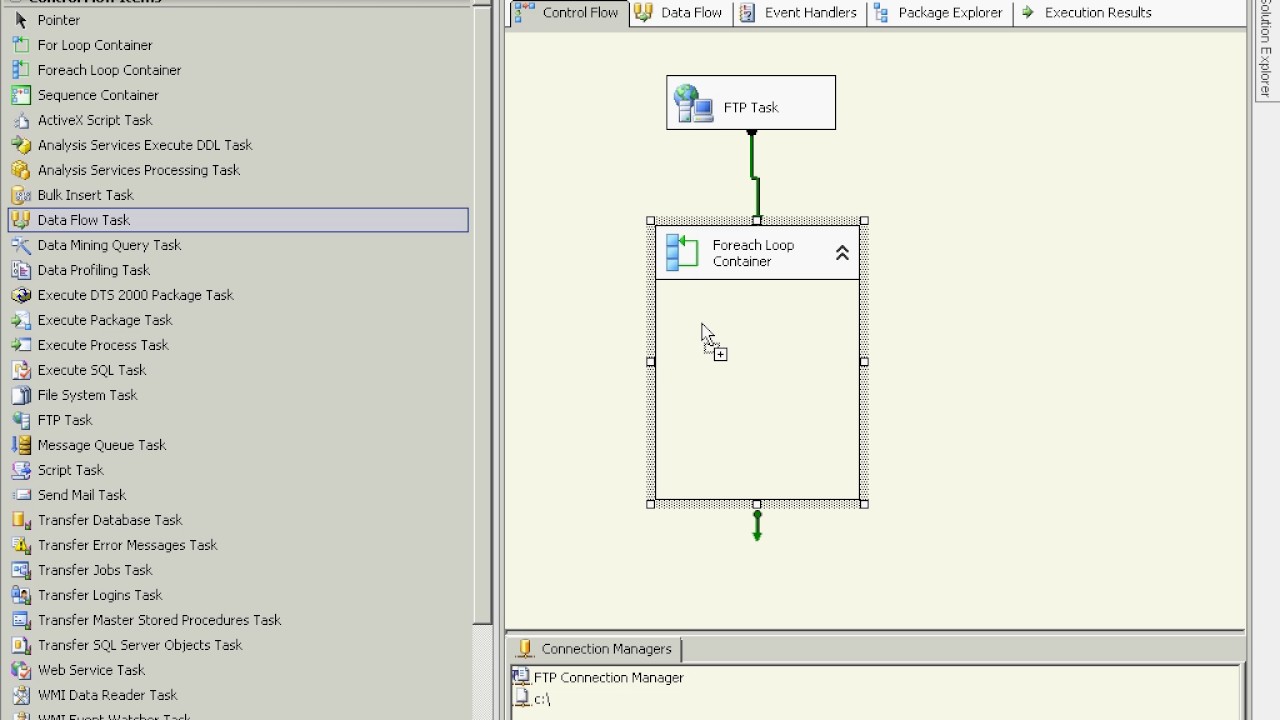
Task: Click Transfer SQL Server Objects Task
Action: coord(140,645)
